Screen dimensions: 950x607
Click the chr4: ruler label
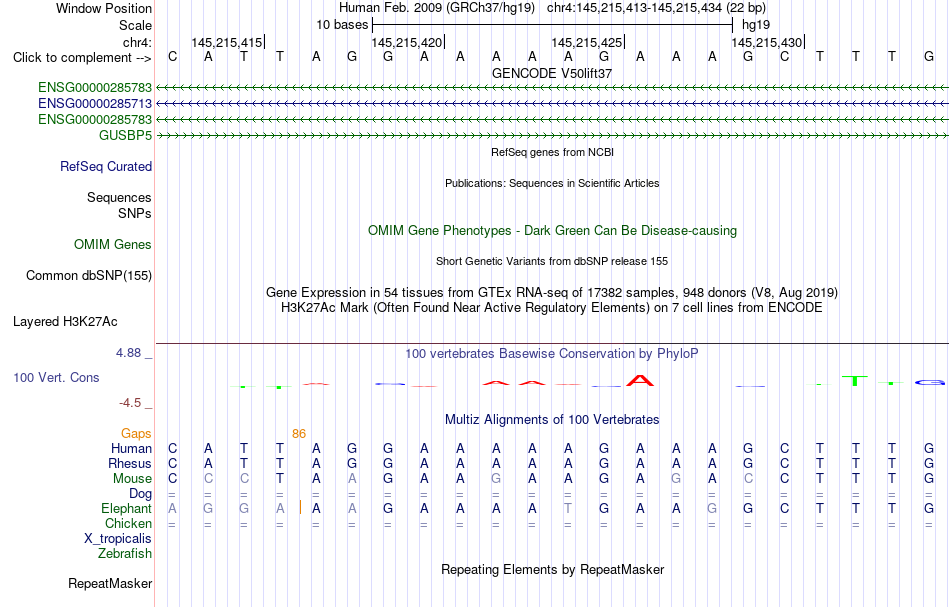point(138,42)
